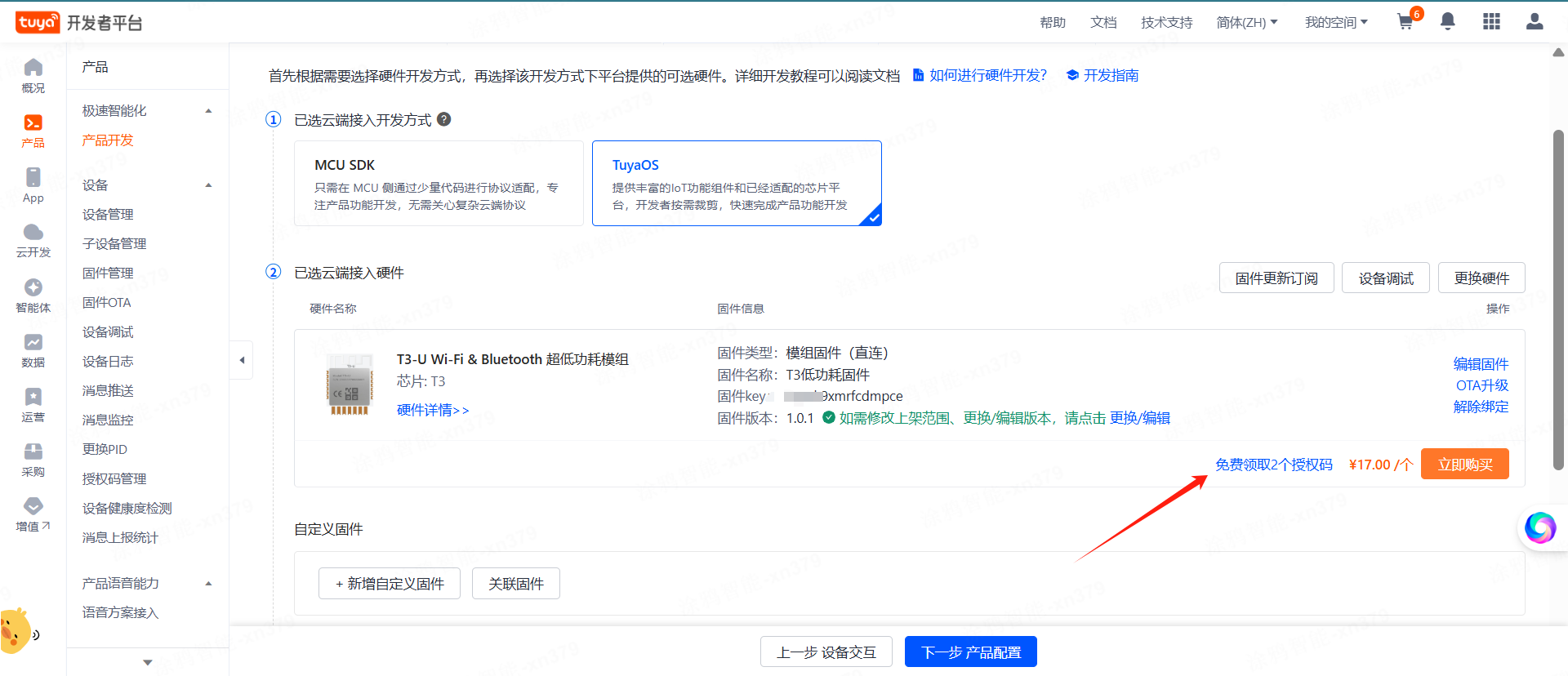Open the user account profile icon
Image resolution: width=1568 pixels, height=676 pixels.
(1535, 22)
